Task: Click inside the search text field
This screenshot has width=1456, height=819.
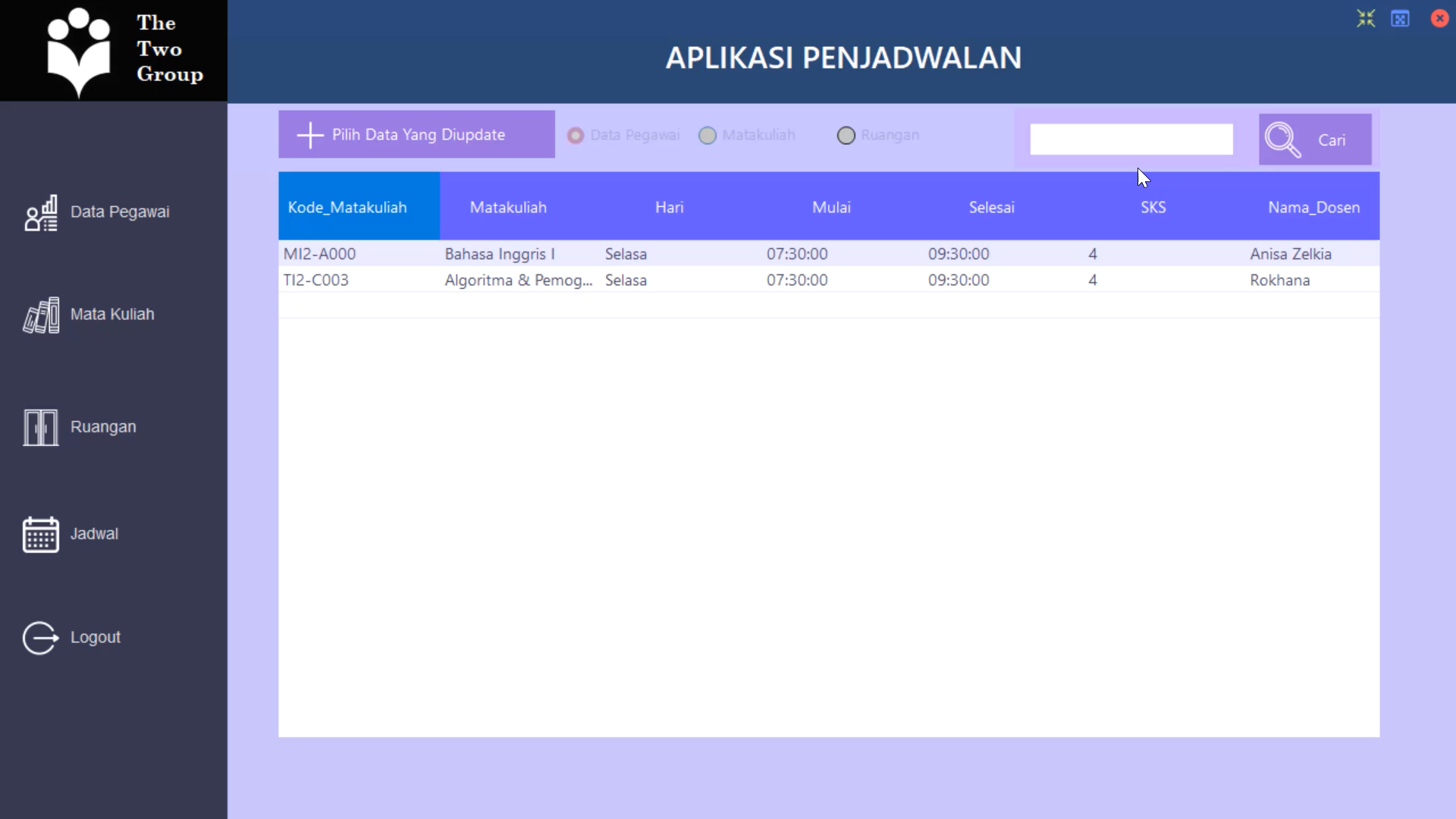Action: 1130,140
